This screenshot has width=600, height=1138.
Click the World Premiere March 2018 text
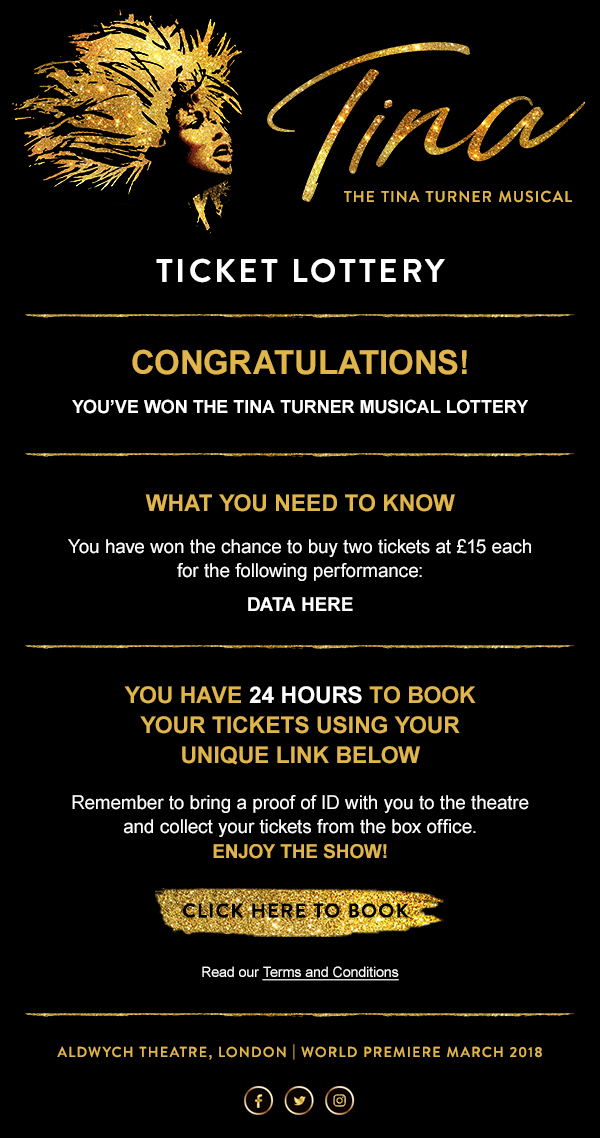tap(421, 1052)
